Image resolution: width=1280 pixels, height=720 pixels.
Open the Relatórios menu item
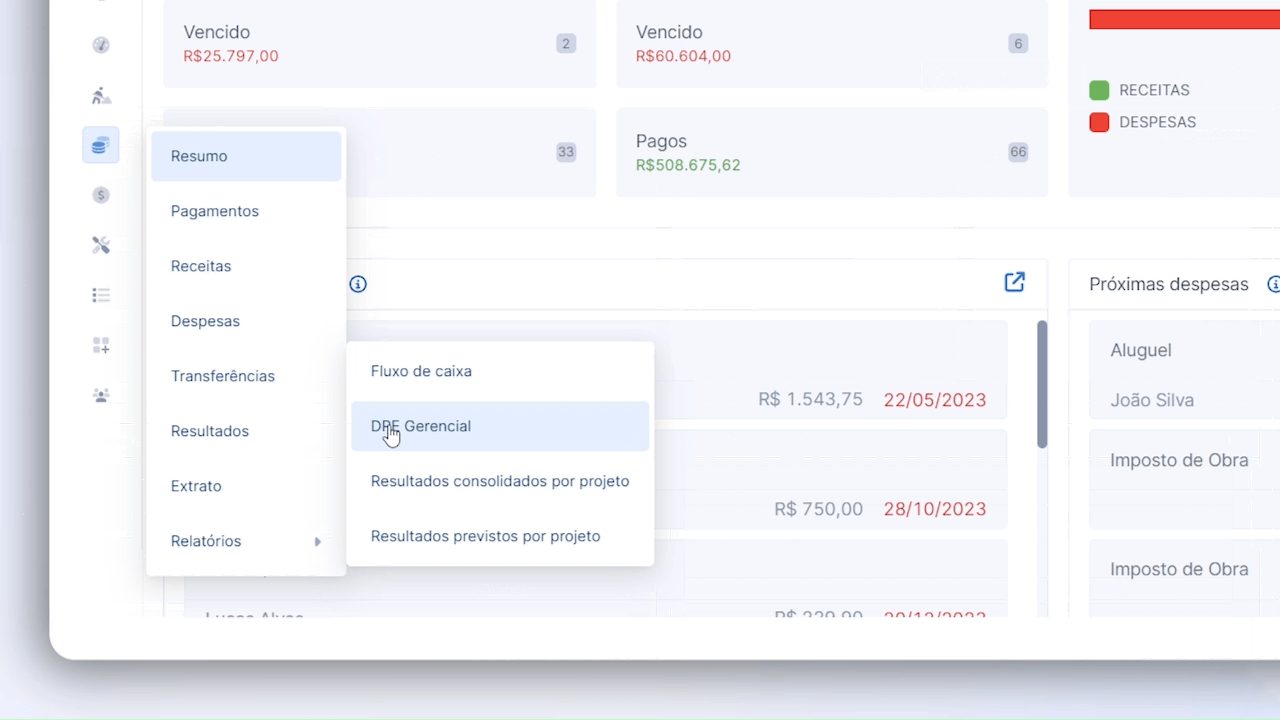tap(246, 541)
